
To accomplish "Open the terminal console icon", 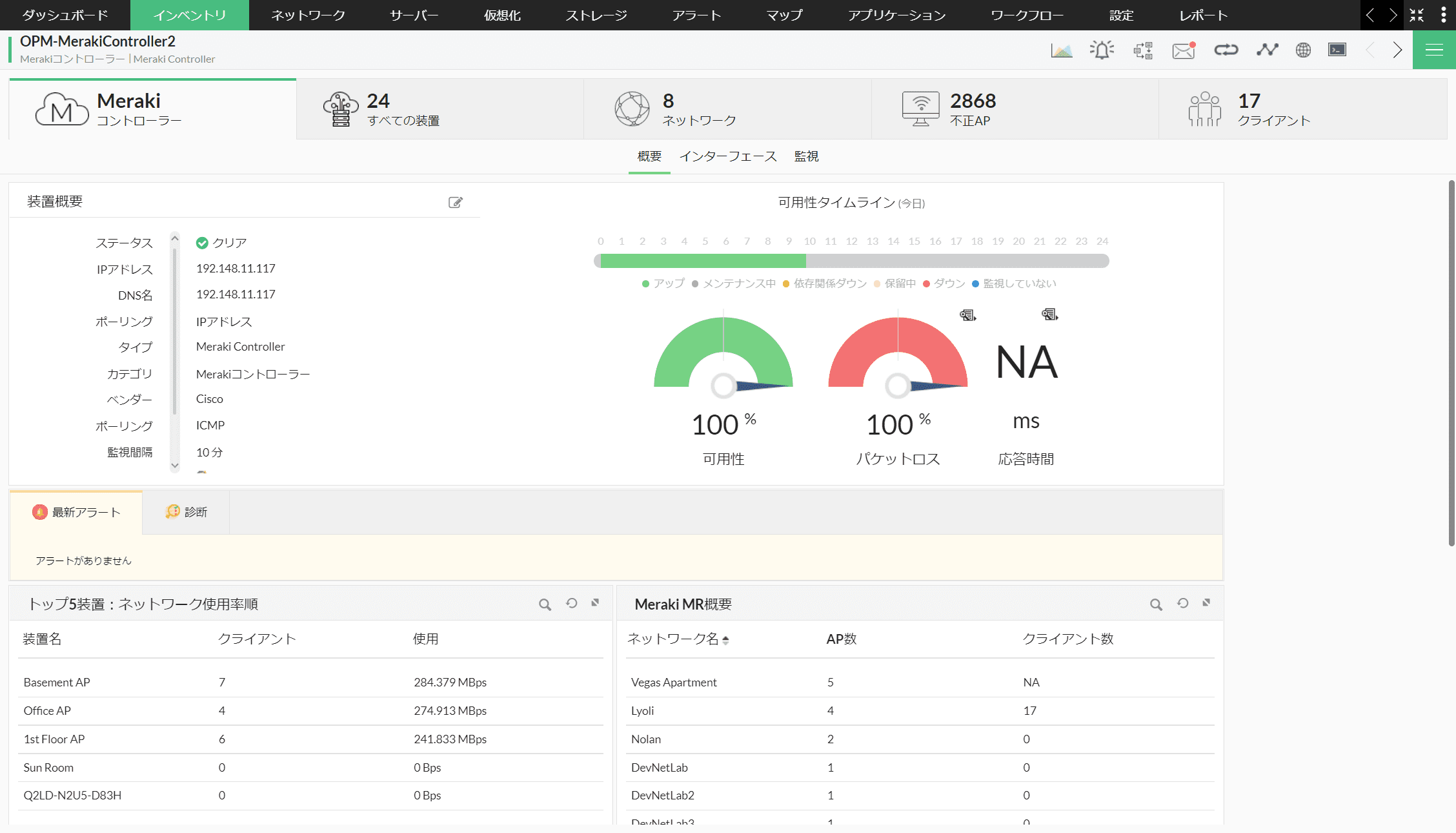I will click(1337, 50).
